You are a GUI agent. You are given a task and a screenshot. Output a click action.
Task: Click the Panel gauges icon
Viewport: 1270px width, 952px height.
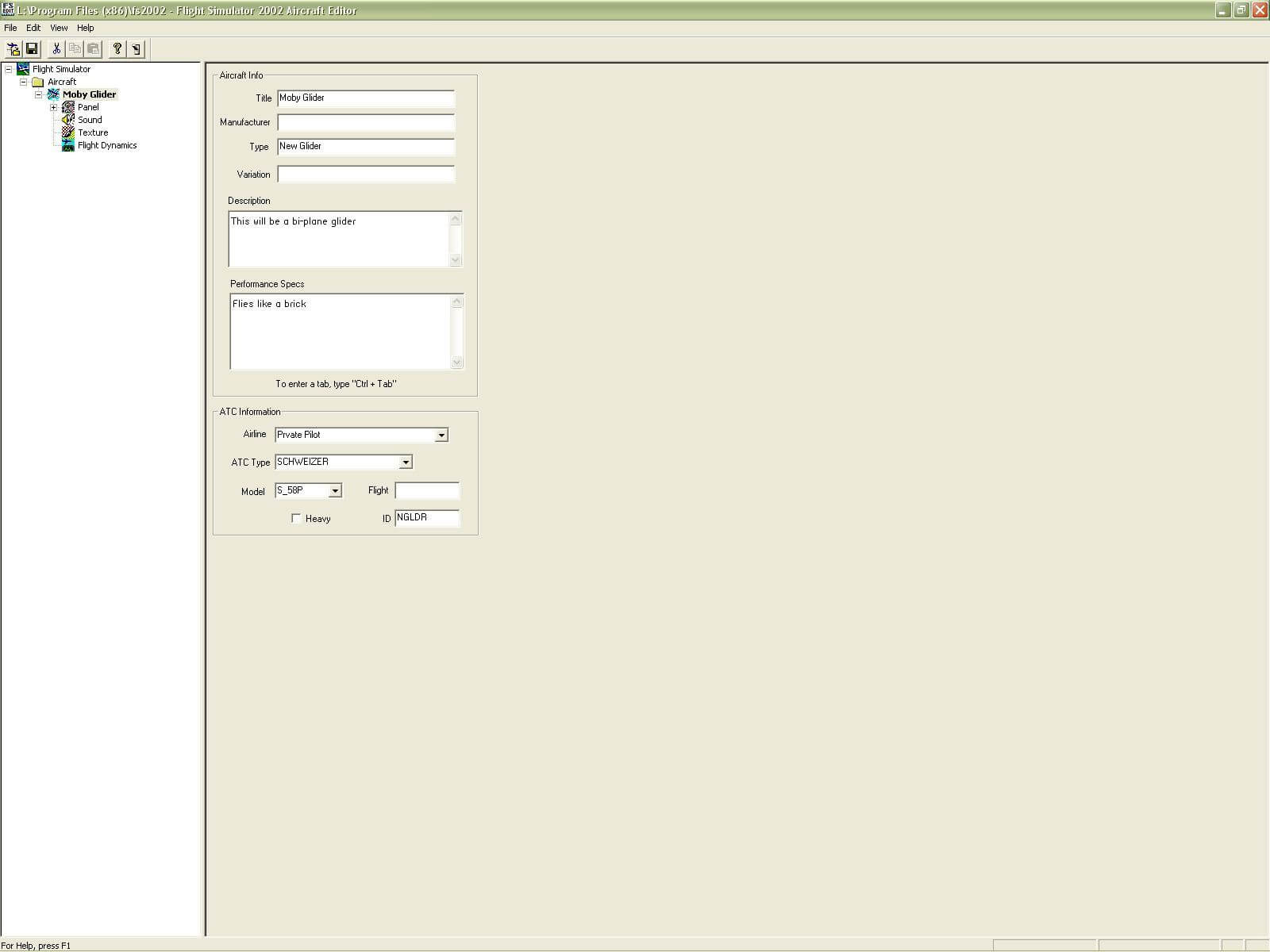click(68, 107)
